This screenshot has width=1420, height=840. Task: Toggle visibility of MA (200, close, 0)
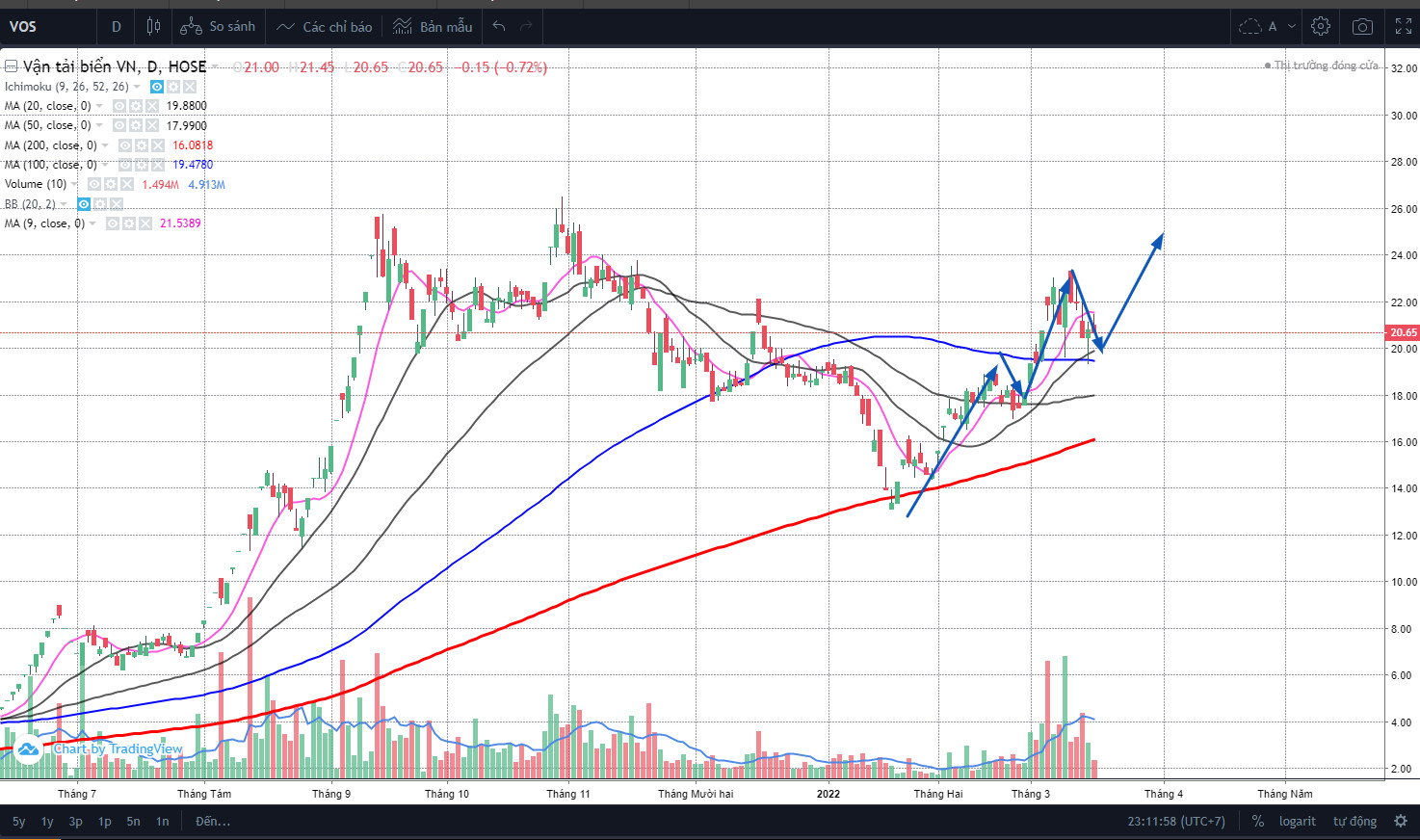click(x=125, y=145)
